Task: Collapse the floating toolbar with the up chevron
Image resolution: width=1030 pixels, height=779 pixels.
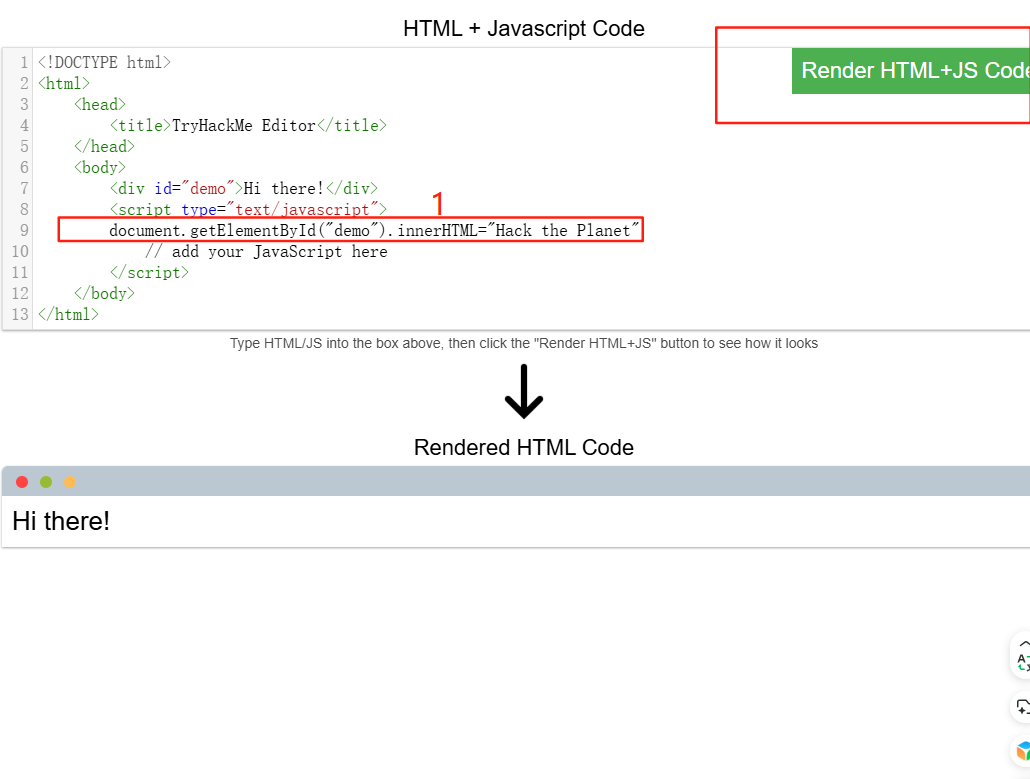Action: tap(1024, 644)
